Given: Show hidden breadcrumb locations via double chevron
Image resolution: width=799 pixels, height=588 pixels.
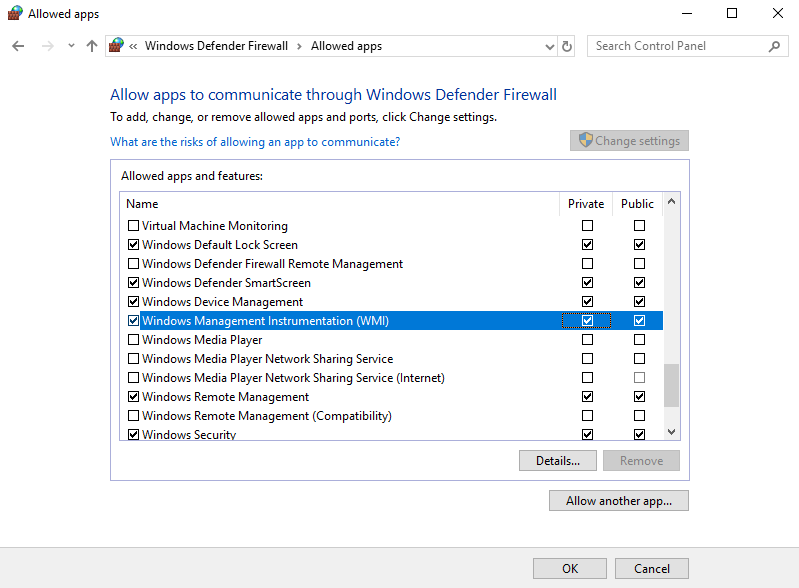Looking at the screenshot, I should click(133, 46).
